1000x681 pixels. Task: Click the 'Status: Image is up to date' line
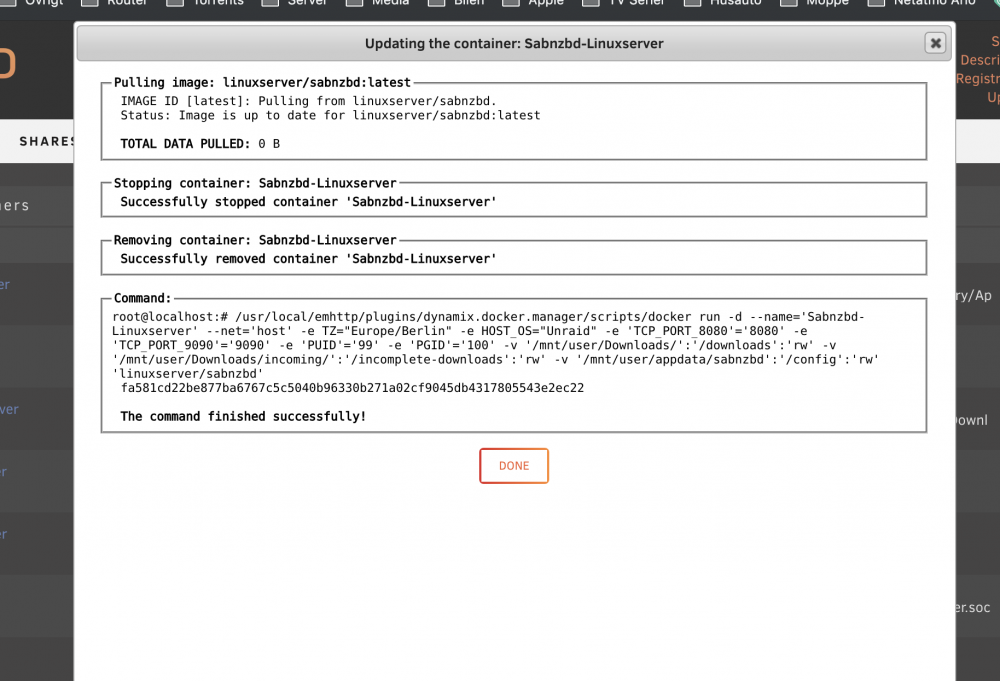point(330,115)
